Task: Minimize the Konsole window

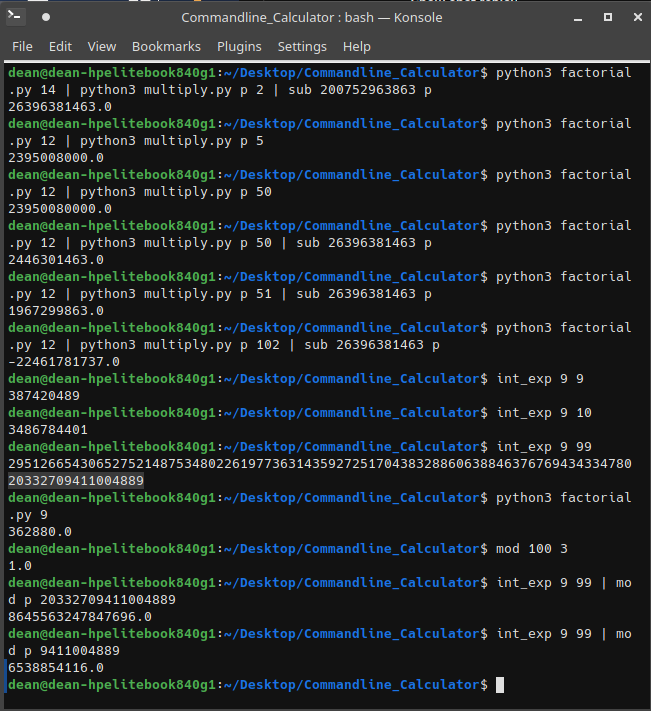Action: click(578, 18)
